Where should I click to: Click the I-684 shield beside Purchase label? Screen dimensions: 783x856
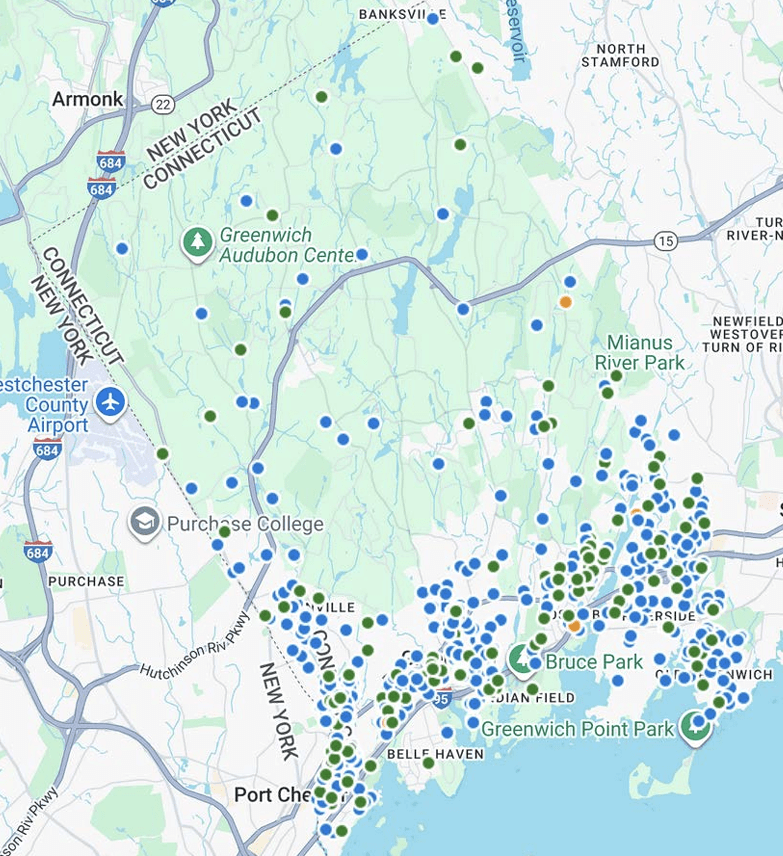tap(38, 551)
